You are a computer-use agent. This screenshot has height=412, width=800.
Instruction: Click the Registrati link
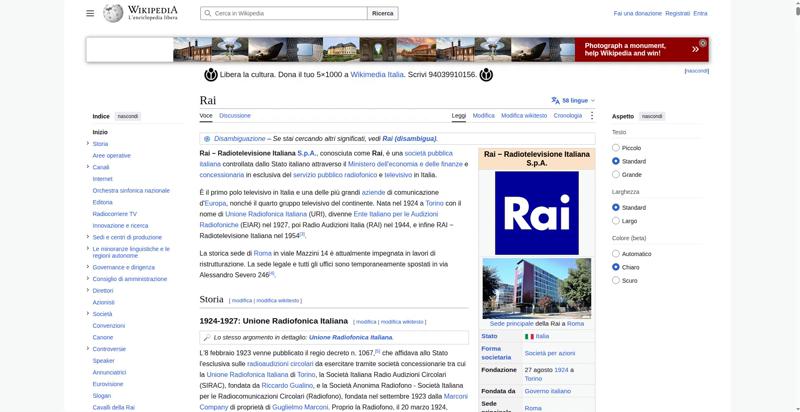(678, 14)
